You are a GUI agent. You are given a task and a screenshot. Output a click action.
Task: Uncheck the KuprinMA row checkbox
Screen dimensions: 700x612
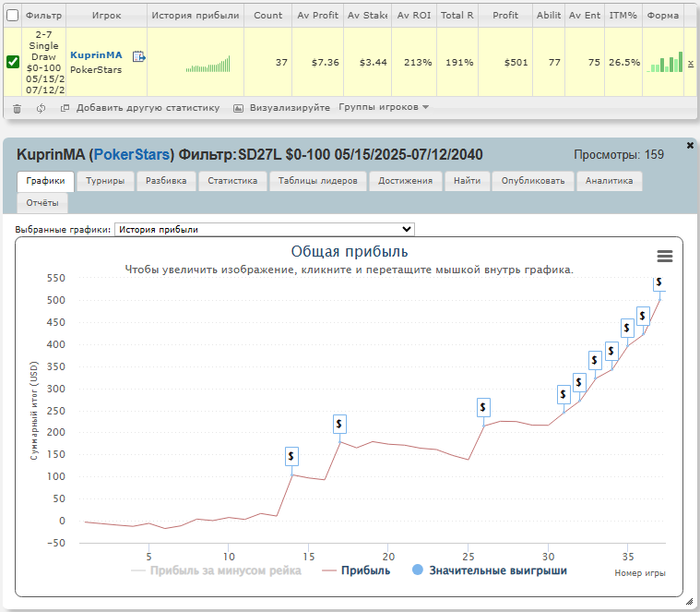point(12,62)
